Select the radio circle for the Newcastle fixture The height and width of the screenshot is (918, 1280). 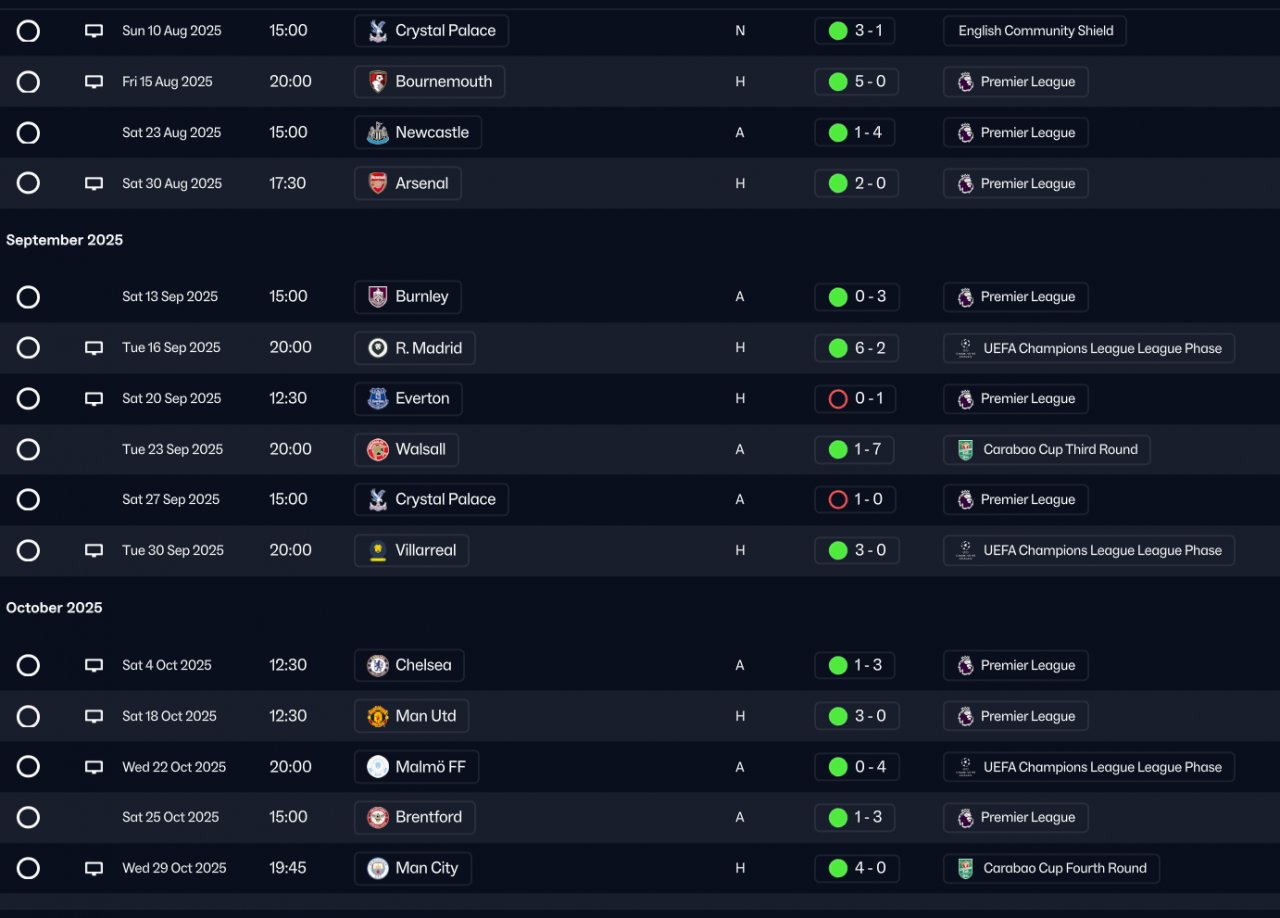click(28, 133)
